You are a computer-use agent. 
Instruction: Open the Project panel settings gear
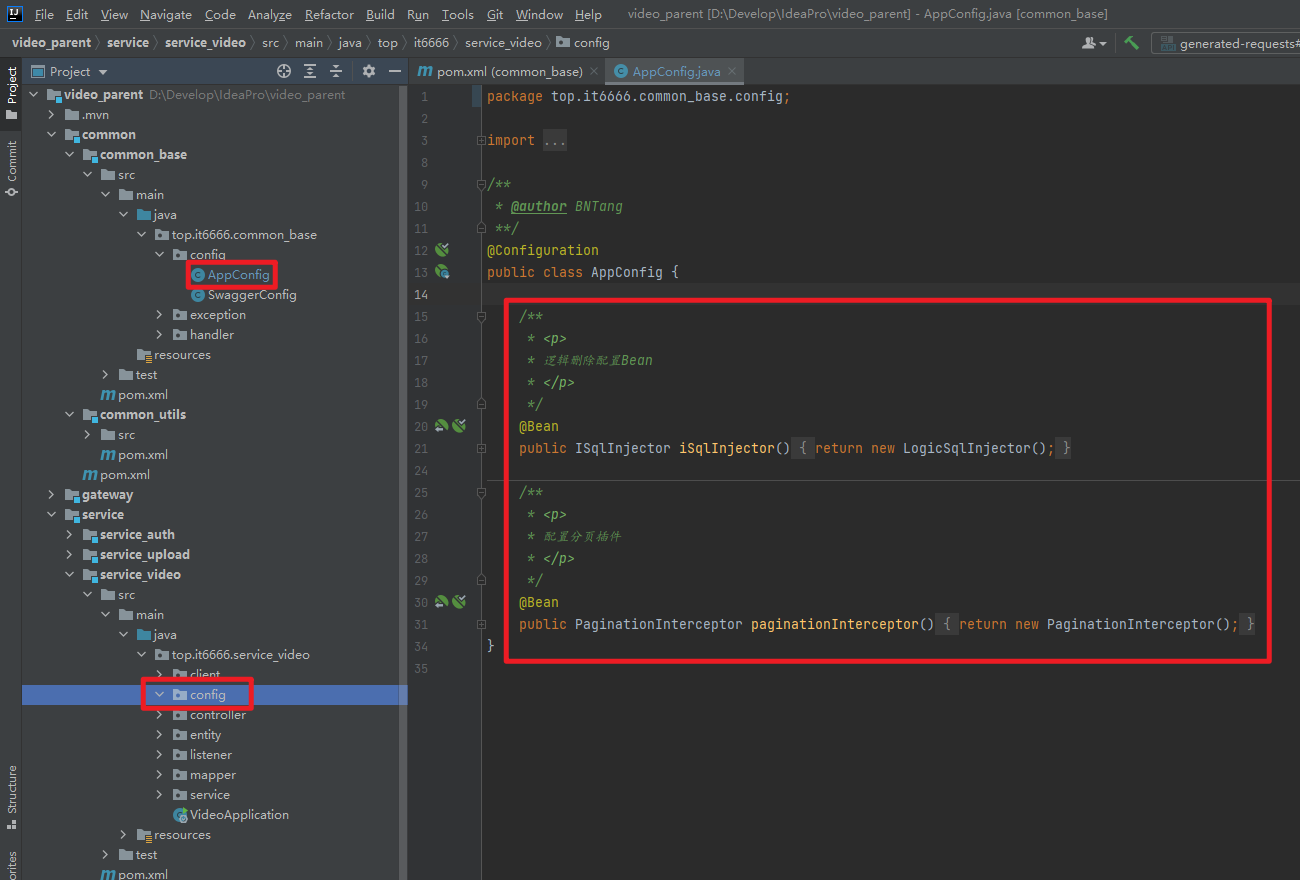pyautogui.click(x=369, y=71)
